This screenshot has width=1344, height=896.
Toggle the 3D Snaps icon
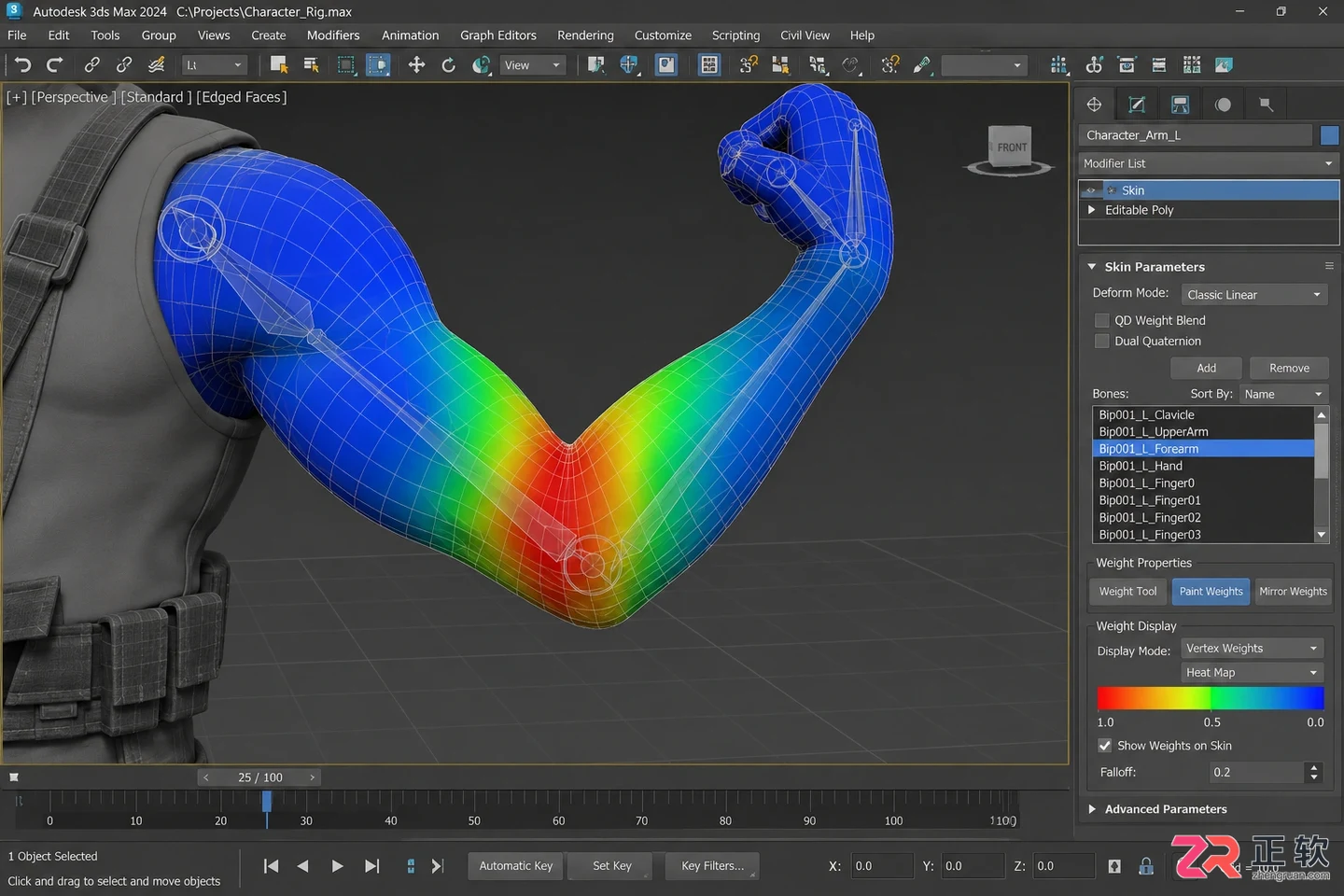(749, 64)
